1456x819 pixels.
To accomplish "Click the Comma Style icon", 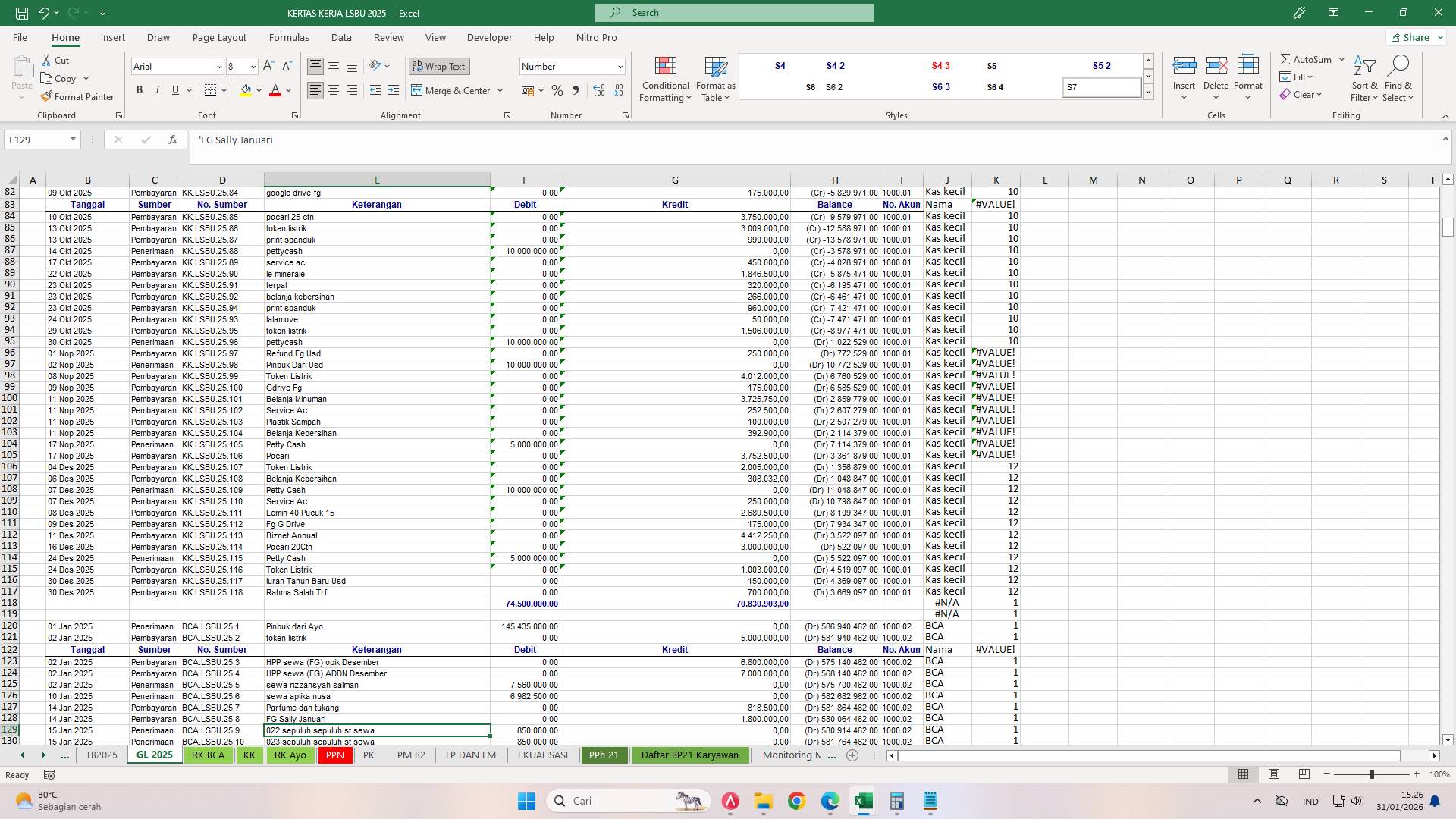I will pyautogui.click(x=576, y=90).
